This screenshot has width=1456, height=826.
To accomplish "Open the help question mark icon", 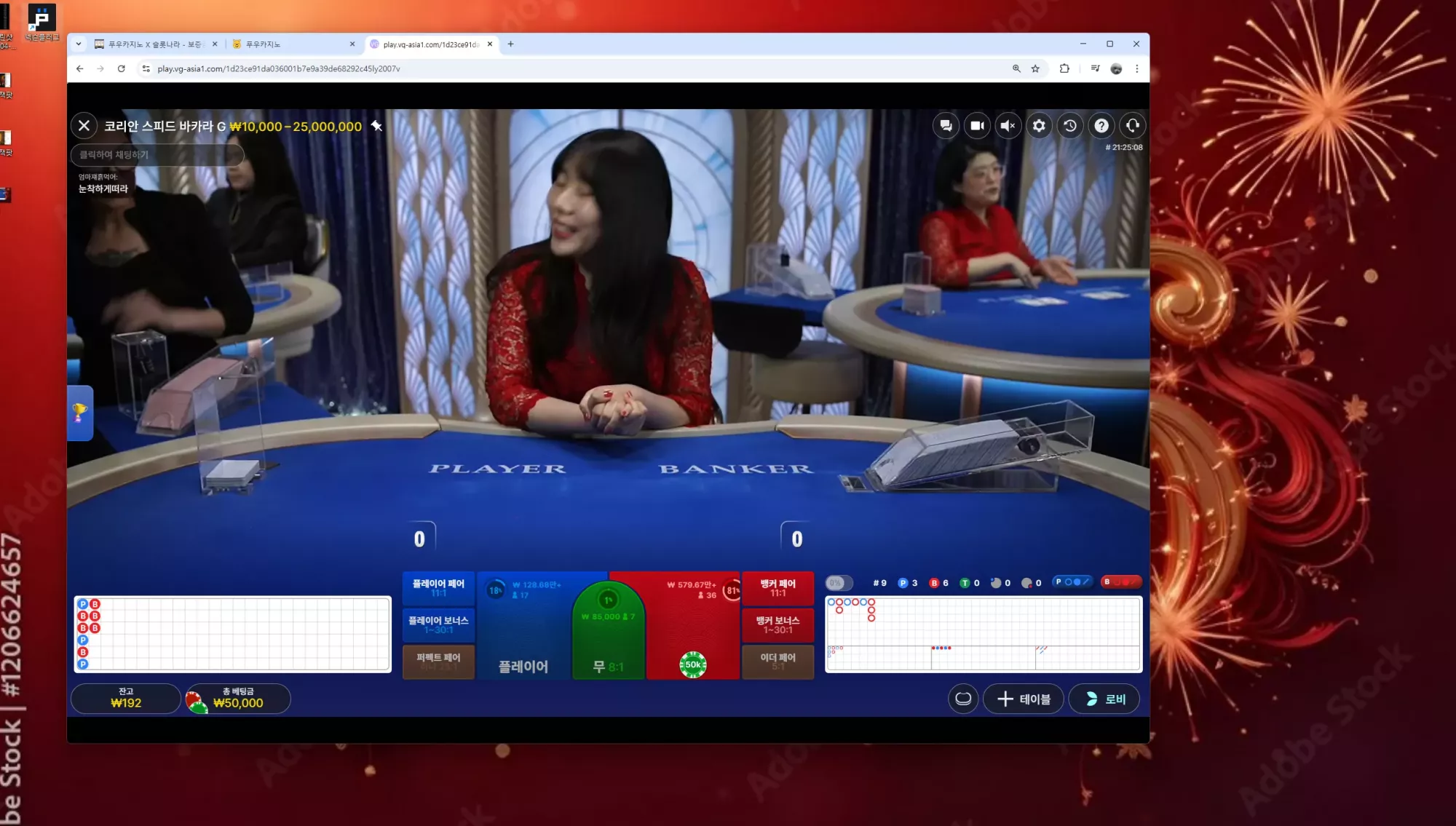I will [x=1101, y=126].
